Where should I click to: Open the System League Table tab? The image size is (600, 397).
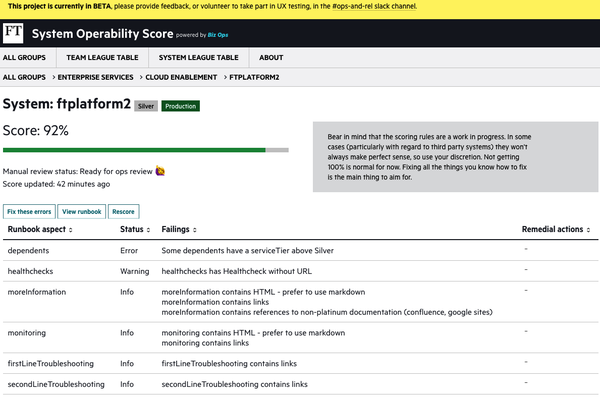(199, 57)
